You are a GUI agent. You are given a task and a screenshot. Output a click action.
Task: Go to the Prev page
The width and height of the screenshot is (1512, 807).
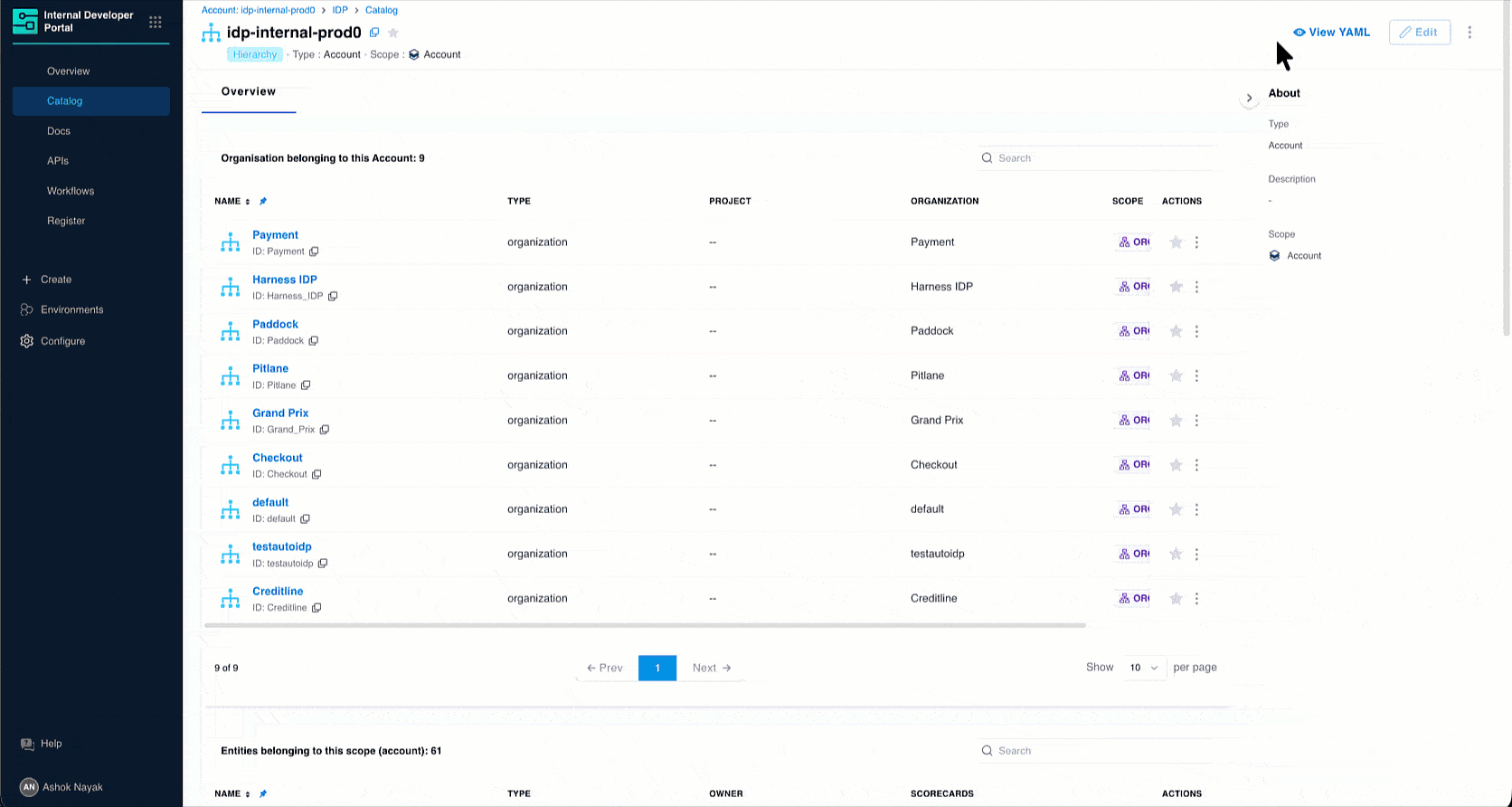[605, 668]
